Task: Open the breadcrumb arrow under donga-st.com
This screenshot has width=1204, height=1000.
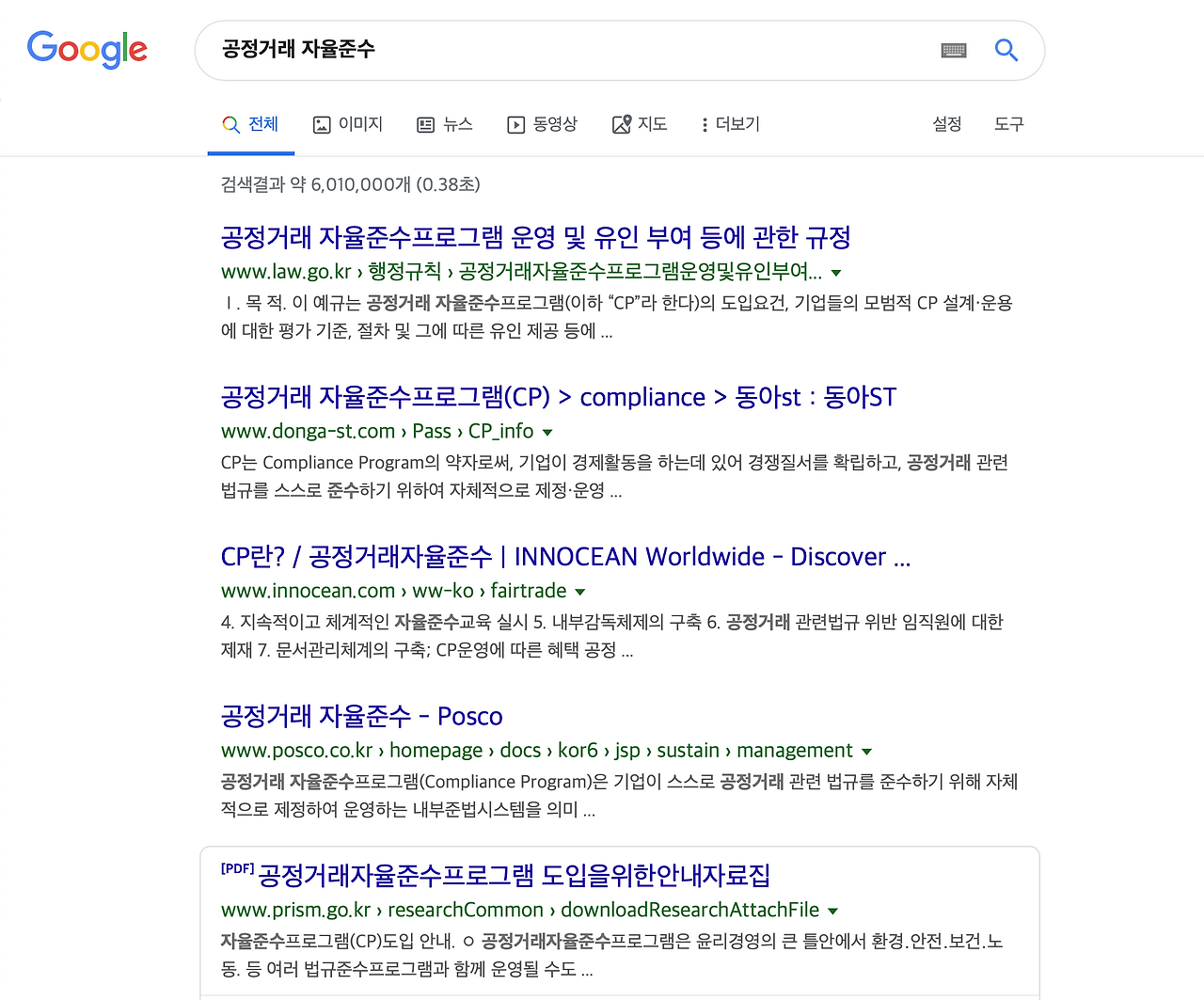Action: point(548,432)
